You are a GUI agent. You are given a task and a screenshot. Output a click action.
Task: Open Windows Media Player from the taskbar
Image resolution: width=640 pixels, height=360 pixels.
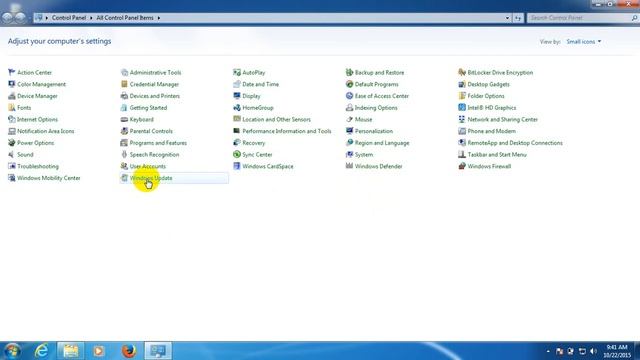pyautogui.click(x=99, y=351)
